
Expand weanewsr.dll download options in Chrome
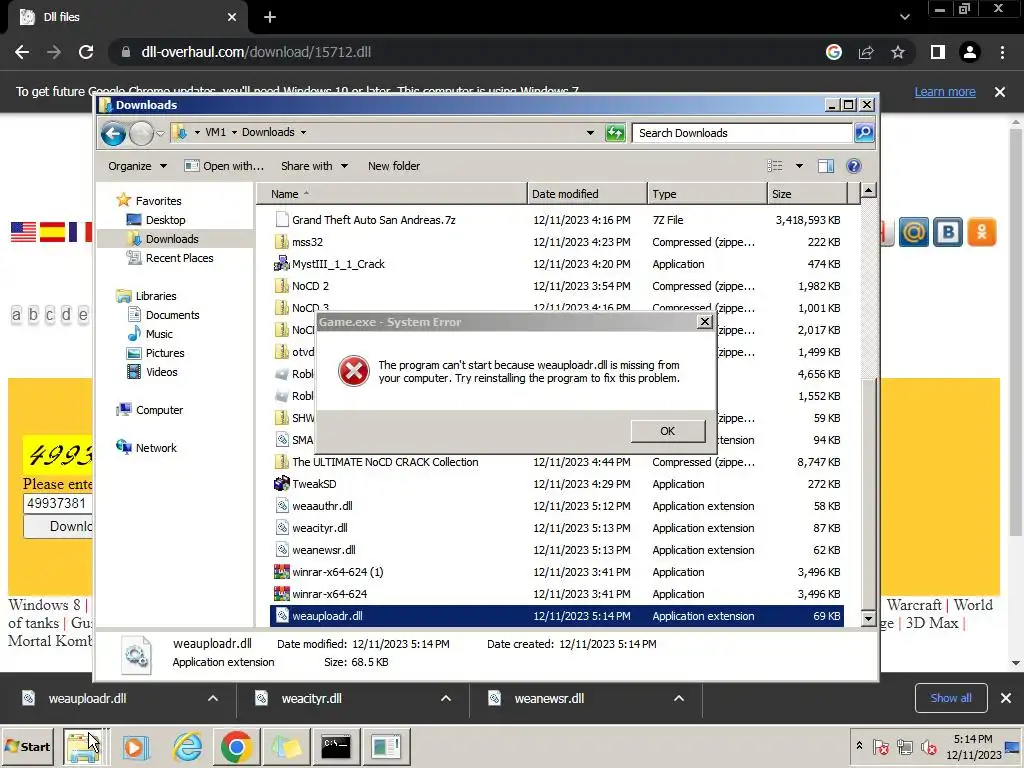point(679,699)
